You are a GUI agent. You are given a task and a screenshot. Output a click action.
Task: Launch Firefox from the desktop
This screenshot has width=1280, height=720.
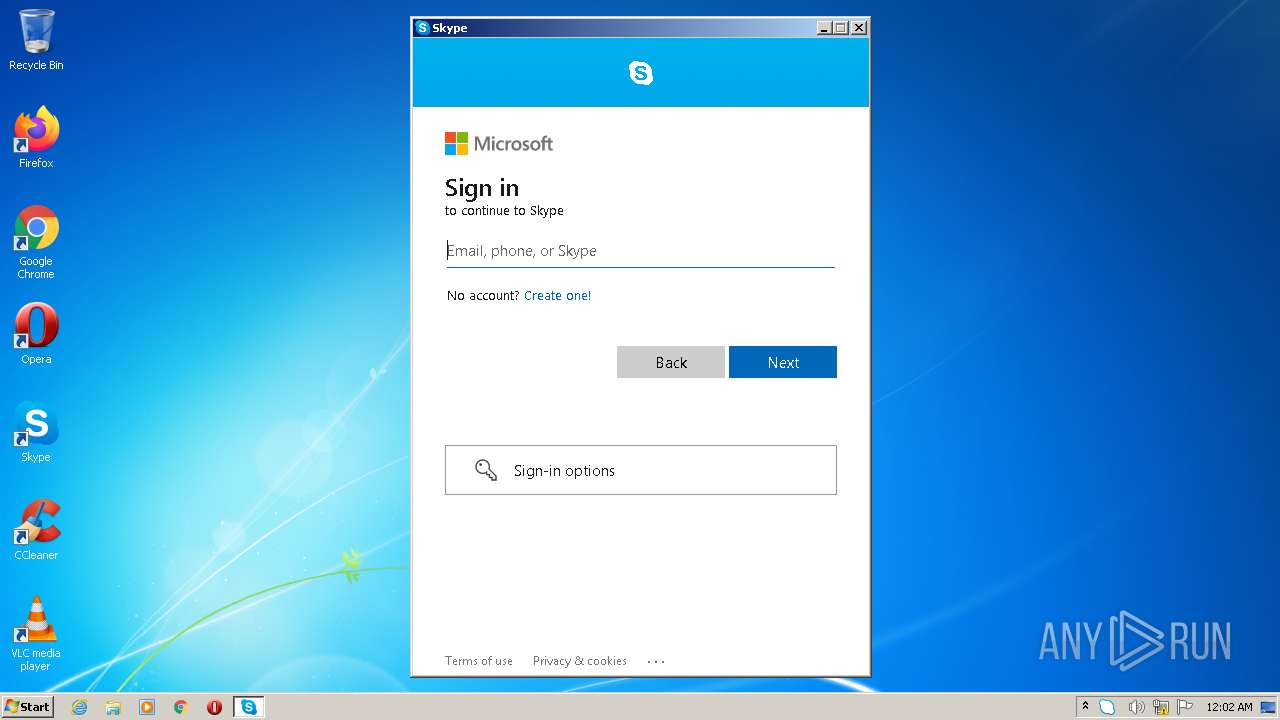(x=36, y=138)
